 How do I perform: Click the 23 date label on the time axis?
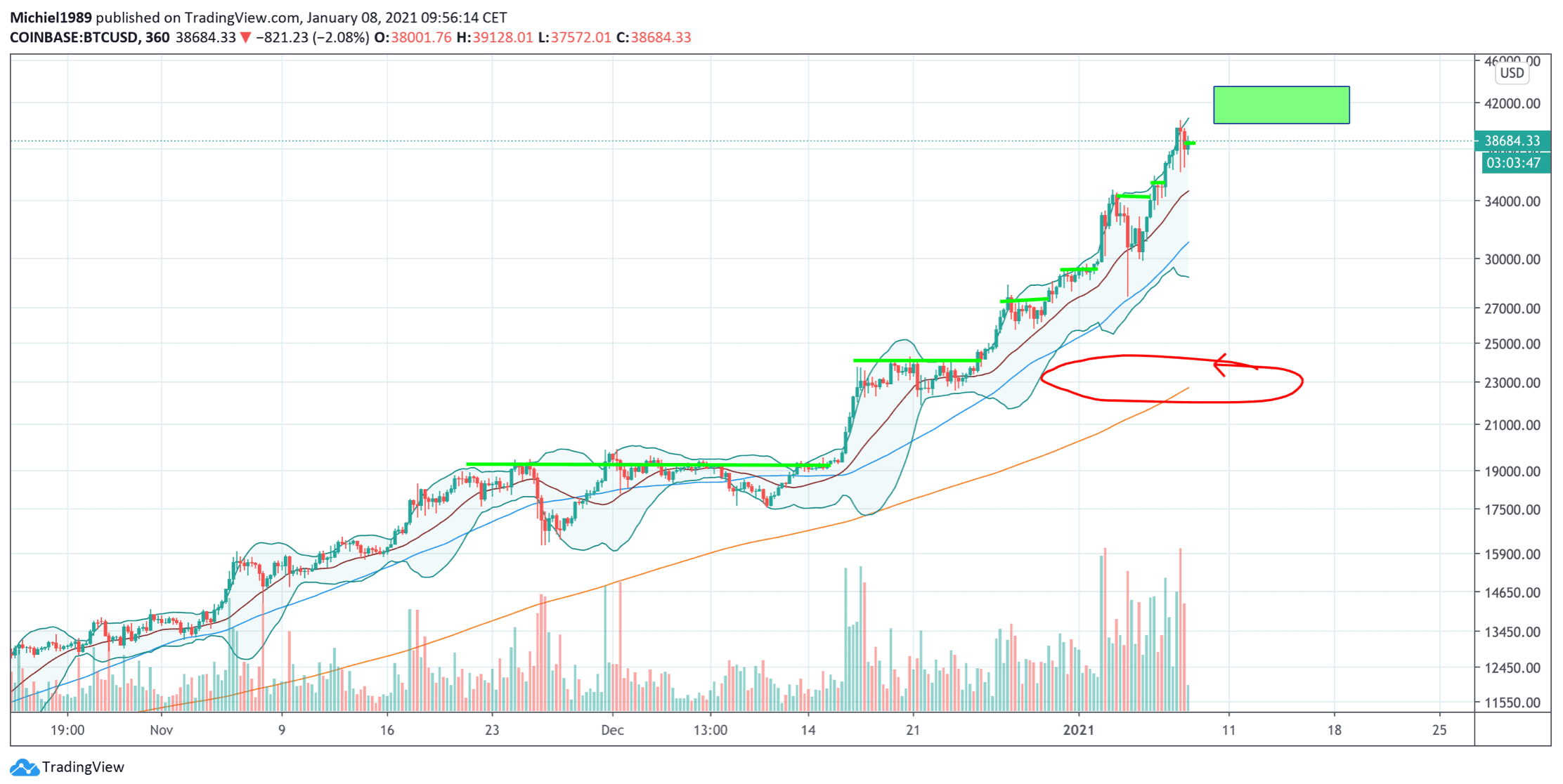point(492,731)
